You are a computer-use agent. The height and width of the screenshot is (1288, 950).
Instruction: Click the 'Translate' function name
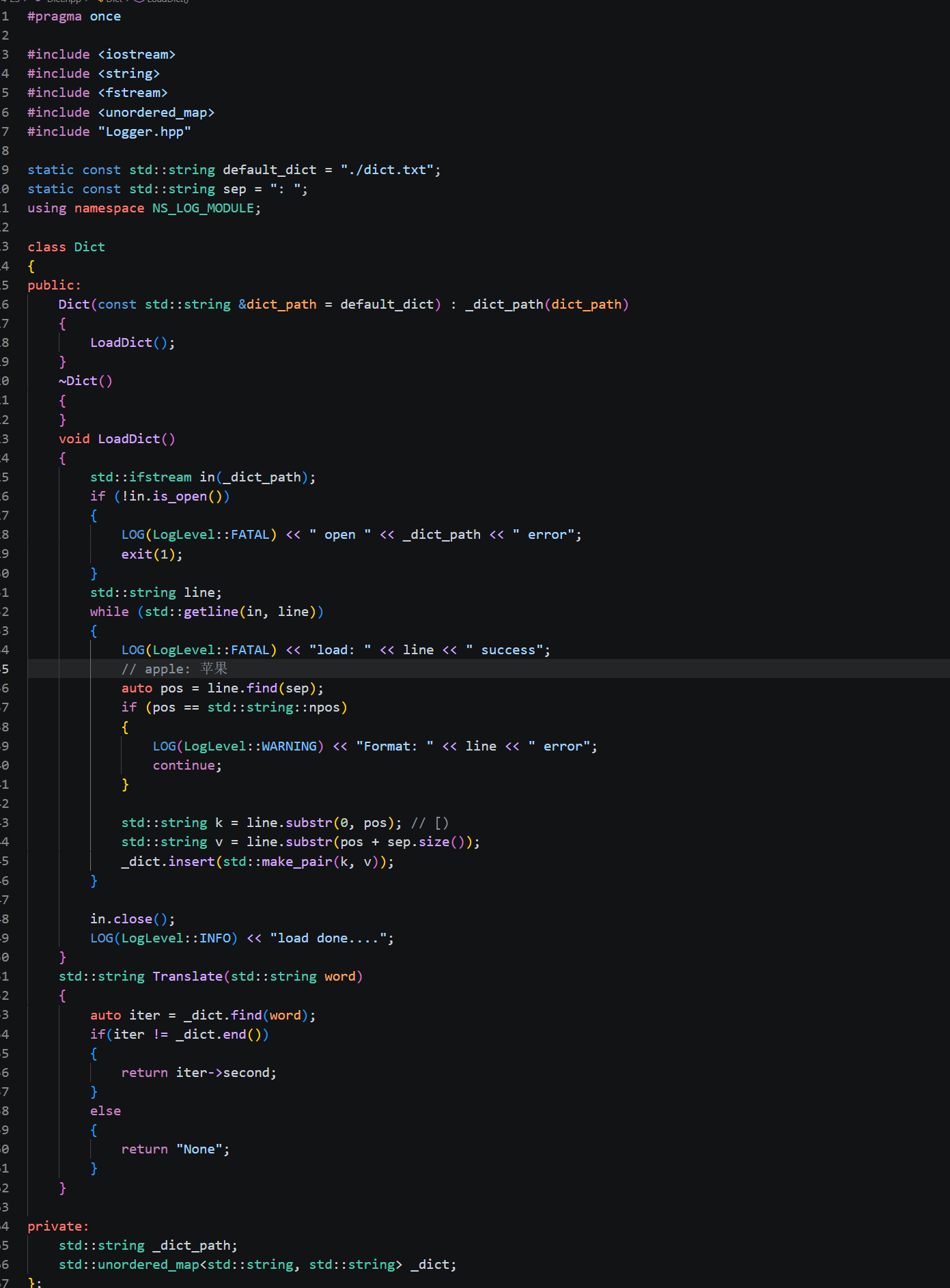coord(188,977)
